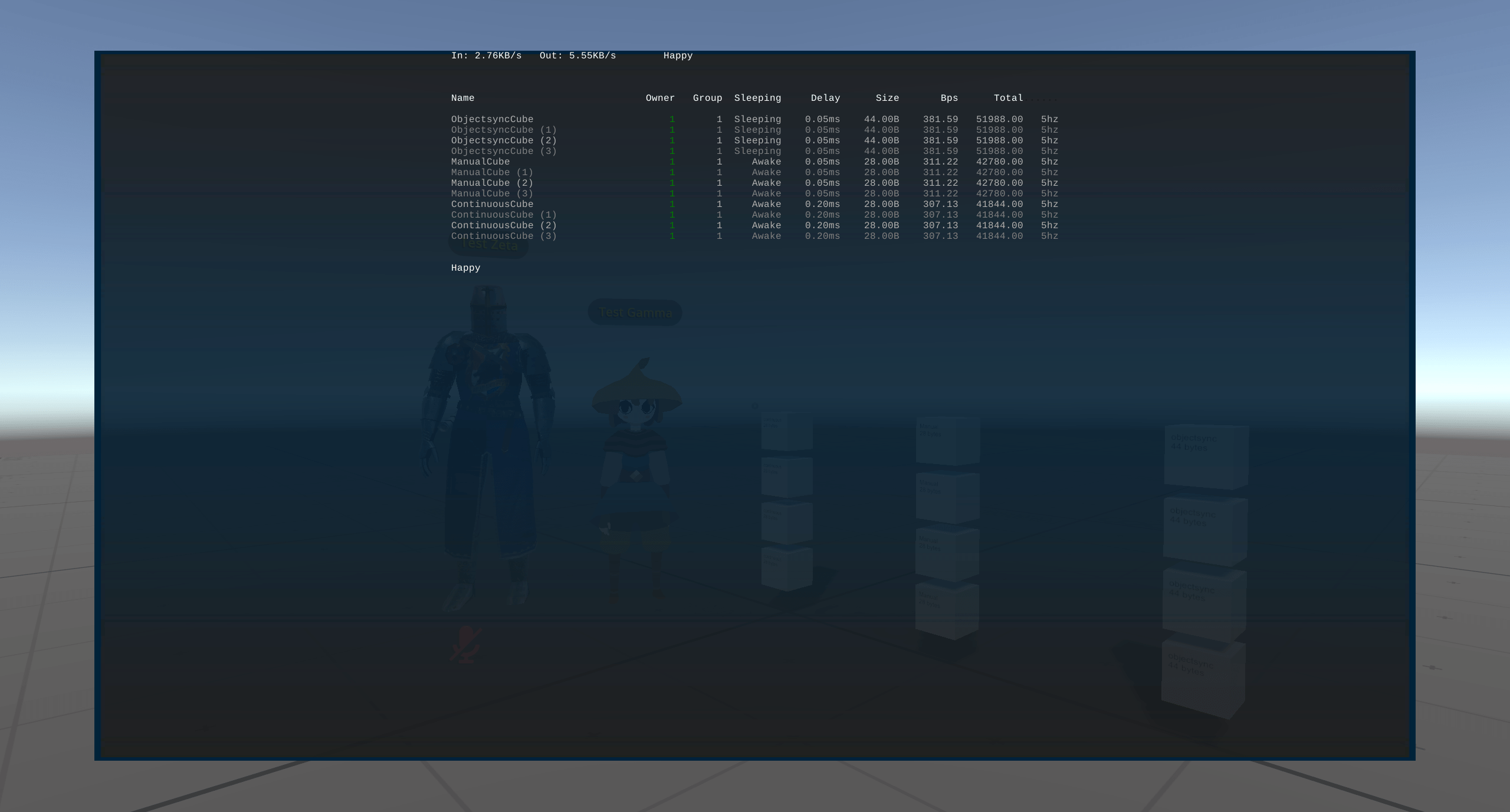
Task: Toggle ContinuousCube (2) Awake status
Action: click(766, 225)
